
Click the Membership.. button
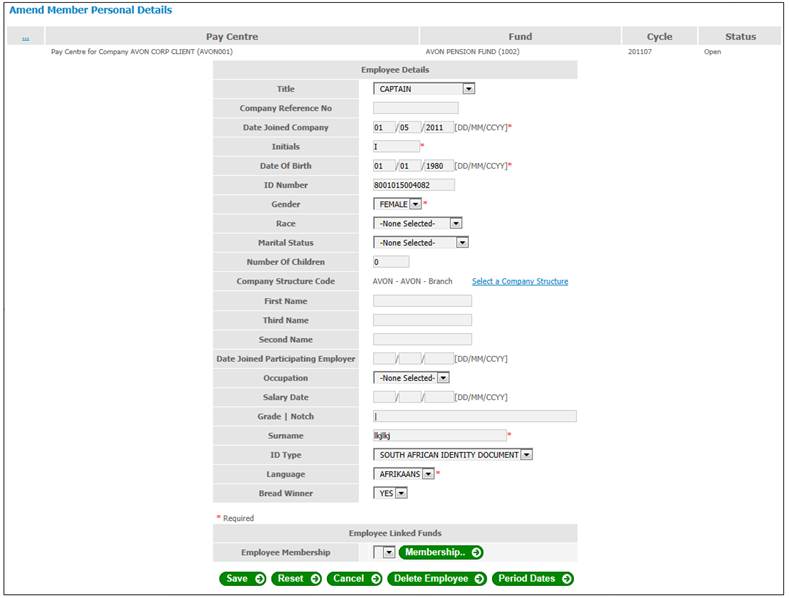441,552
